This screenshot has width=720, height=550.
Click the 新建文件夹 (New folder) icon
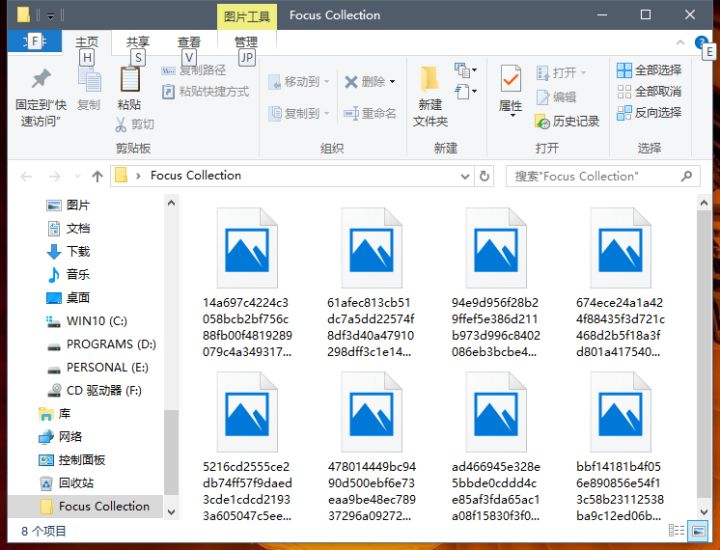click(x=430, y=80)
